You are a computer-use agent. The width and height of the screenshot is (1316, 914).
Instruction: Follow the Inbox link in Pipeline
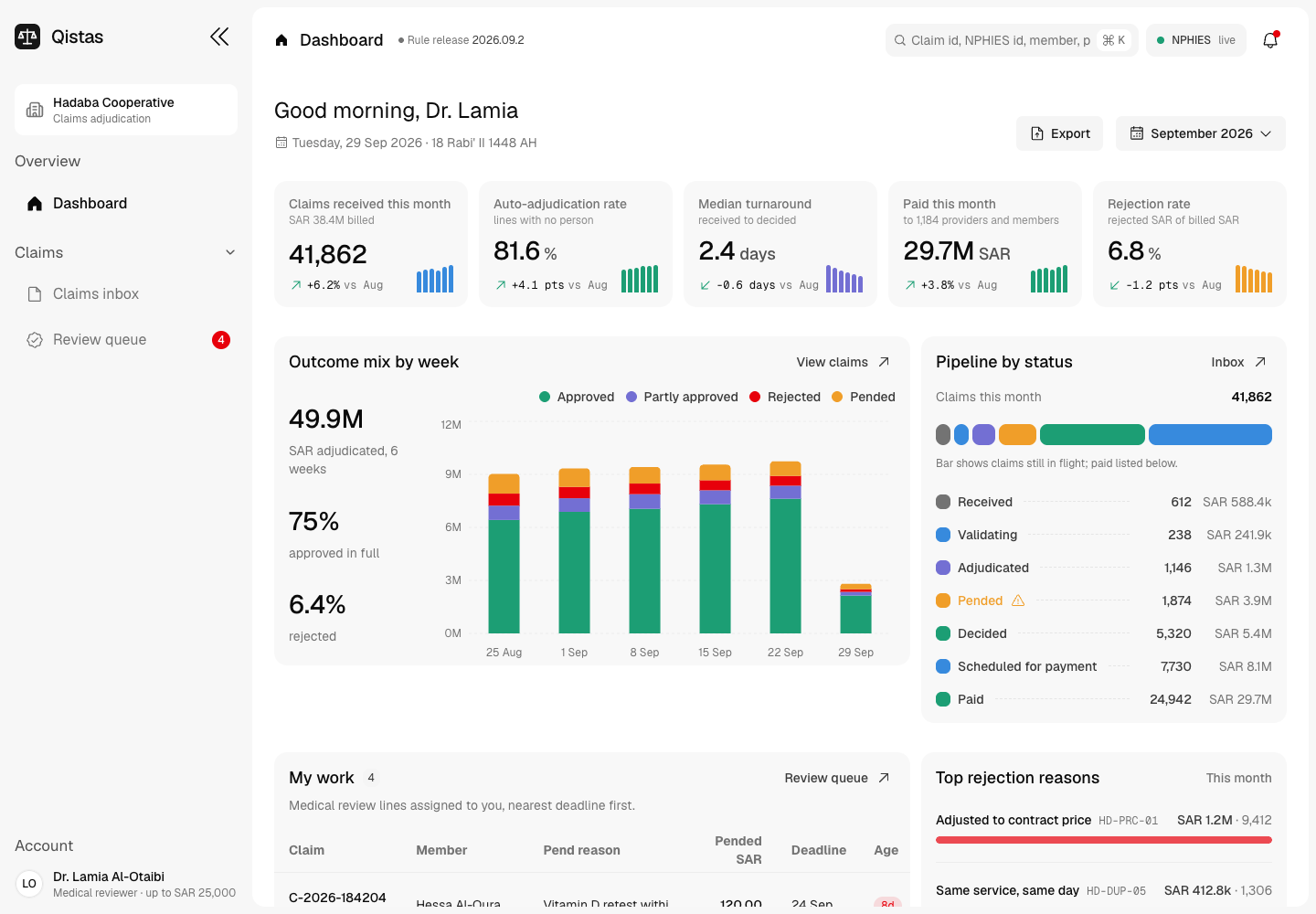click(1238, 362)
